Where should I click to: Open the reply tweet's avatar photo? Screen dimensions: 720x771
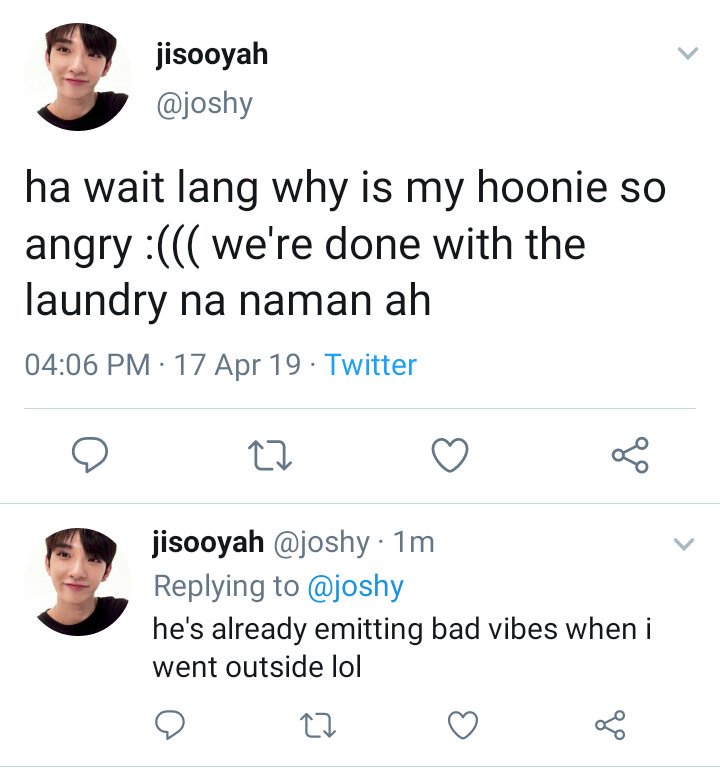point(78,582)
